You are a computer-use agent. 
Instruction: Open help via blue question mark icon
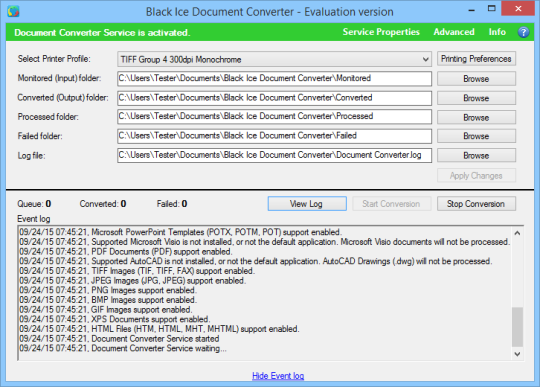point(523,32)
